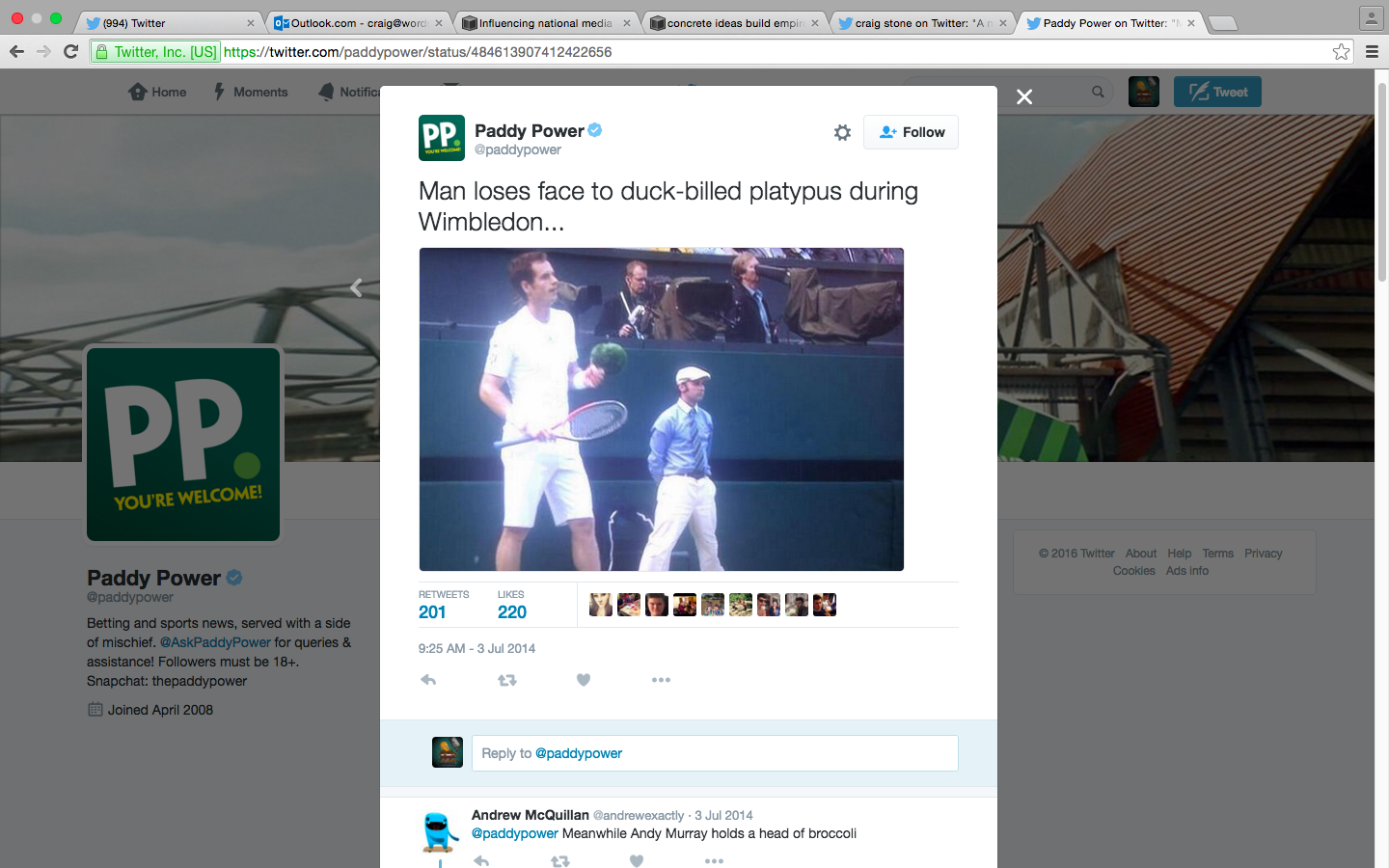
Task: Compose a new Tweet
Action: coord(1217,92)
